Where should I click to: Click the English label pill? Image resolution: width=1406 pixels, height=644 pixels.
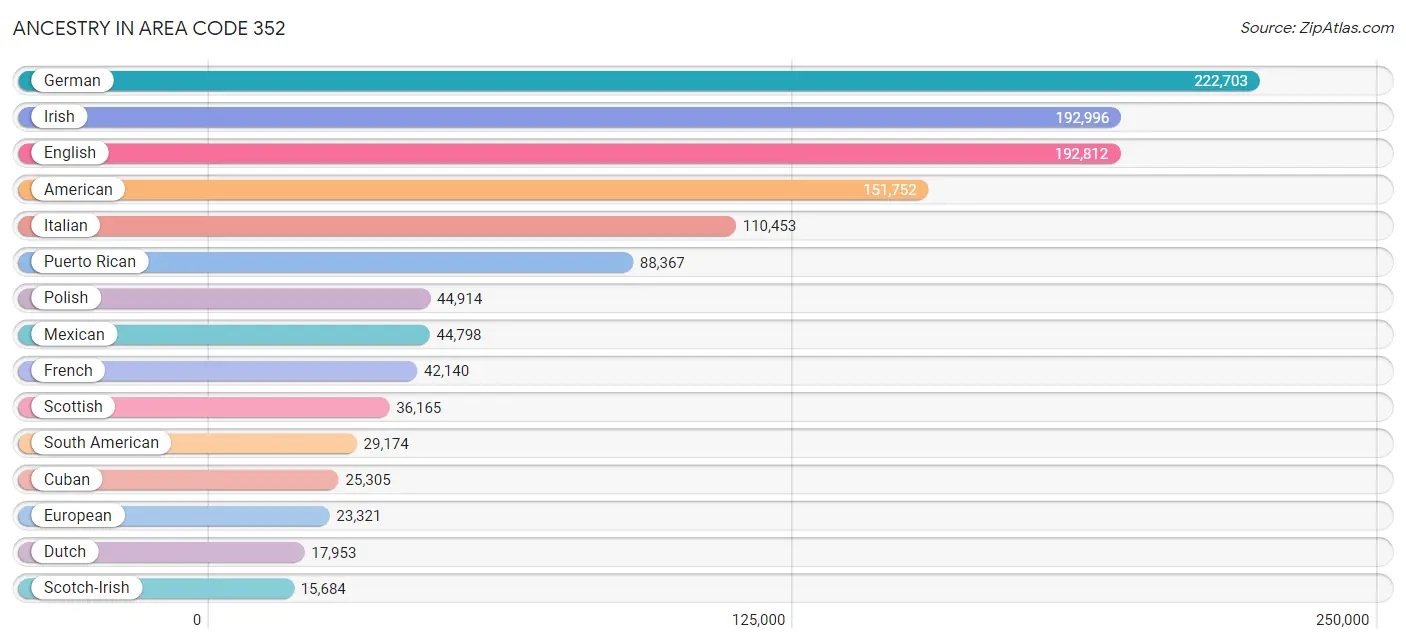[70, 153]
